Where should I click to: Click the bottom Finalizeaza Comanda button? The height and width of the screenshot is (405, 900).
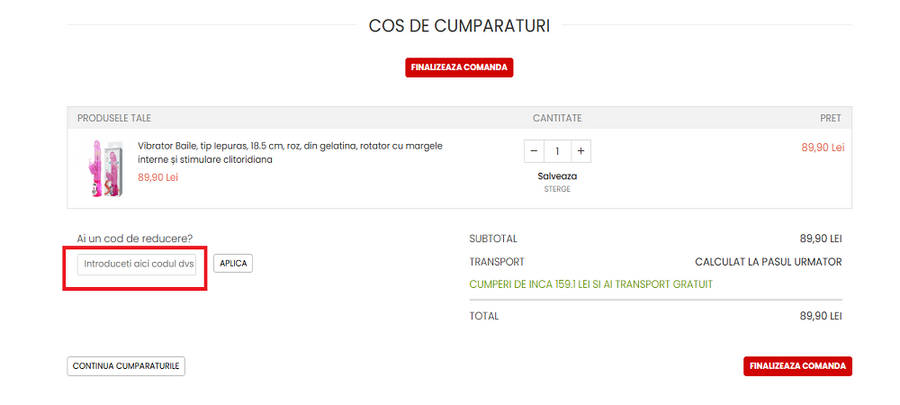(x=797, y=366)
